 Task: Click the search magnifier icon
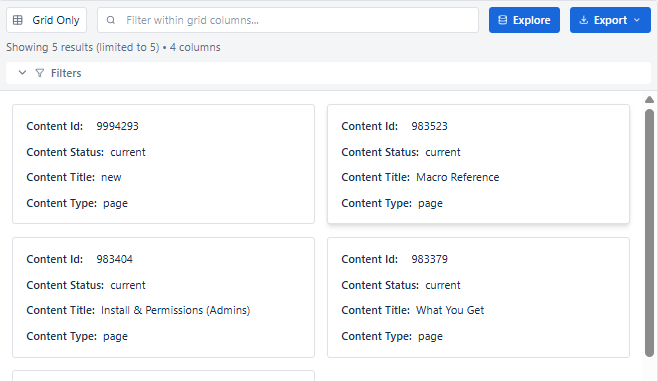111,20
